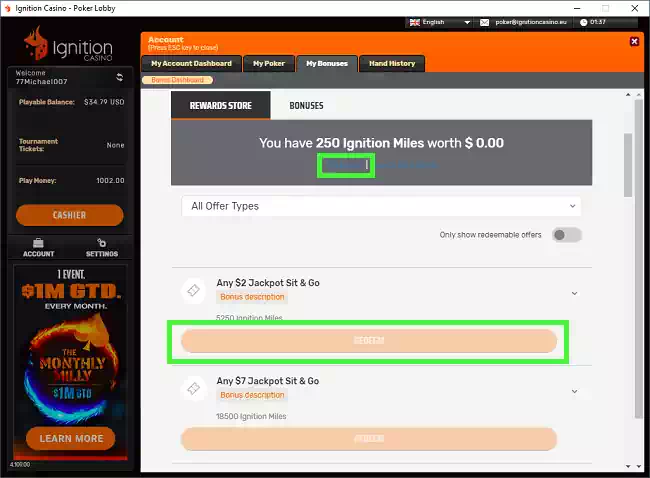Click Redeem for the $2 Jackpot Sit & Go

tap(369, 341)
